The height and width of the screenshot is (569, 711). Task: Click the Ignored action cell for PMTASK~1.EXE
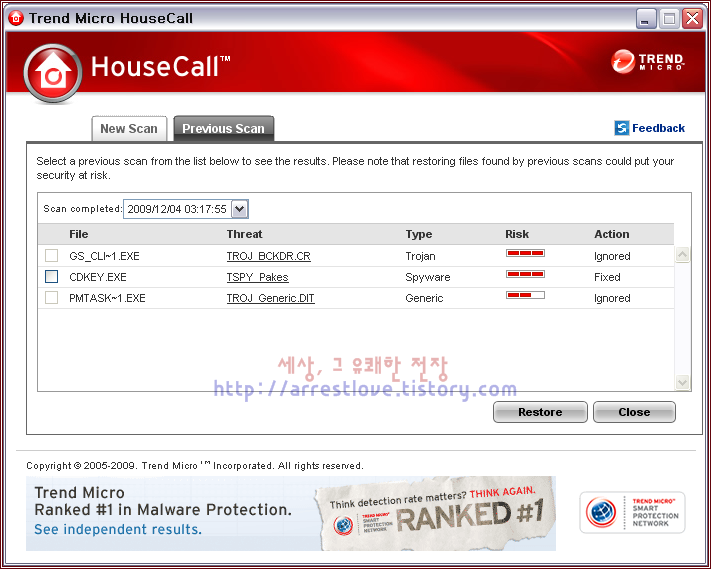point(612,298)
